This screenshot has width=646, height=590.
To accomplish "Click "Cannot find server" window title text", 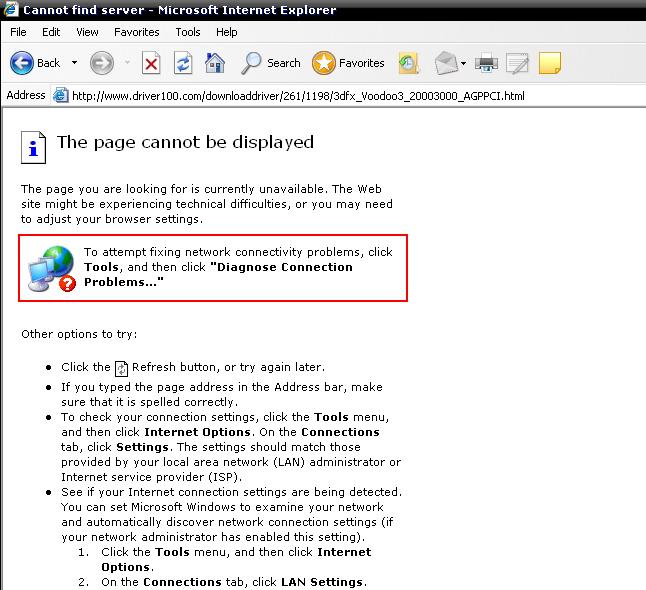I will click(x=84, y=9).
